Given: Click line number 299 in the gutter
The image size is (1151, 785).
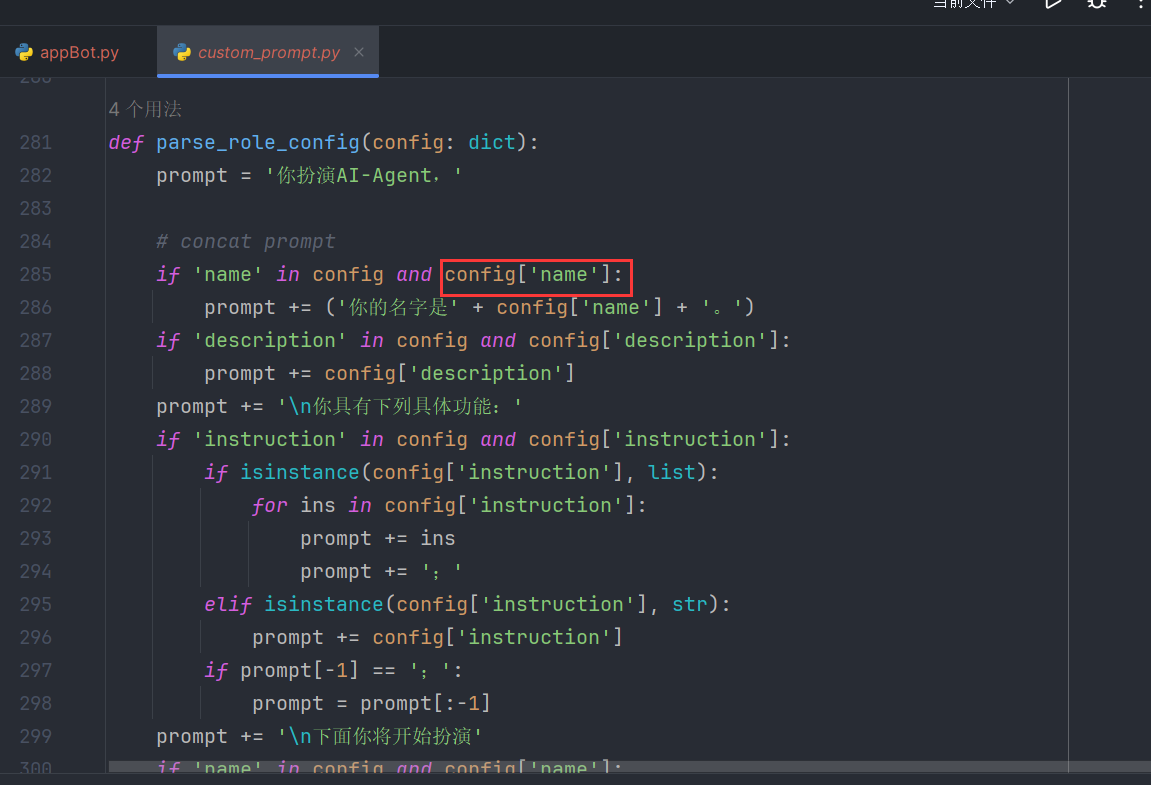Looking at the screenshot, I should coord(36,737).
